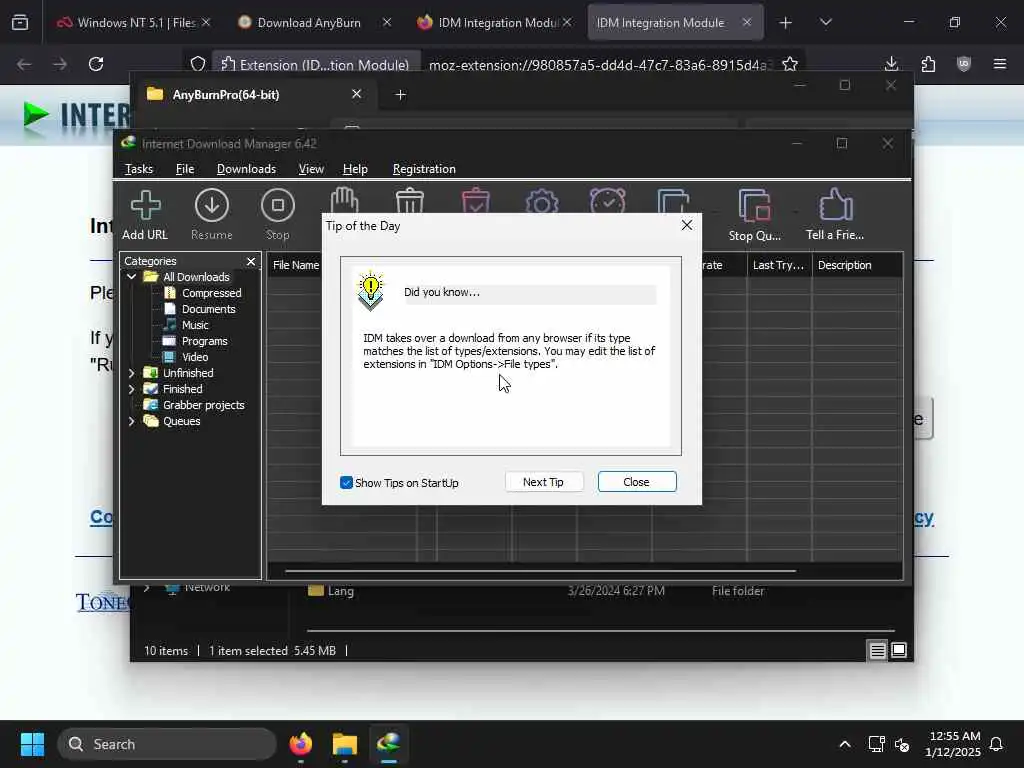Open a new Firefox tab
Screen dimensions: 1024x768
pos(786,23)
